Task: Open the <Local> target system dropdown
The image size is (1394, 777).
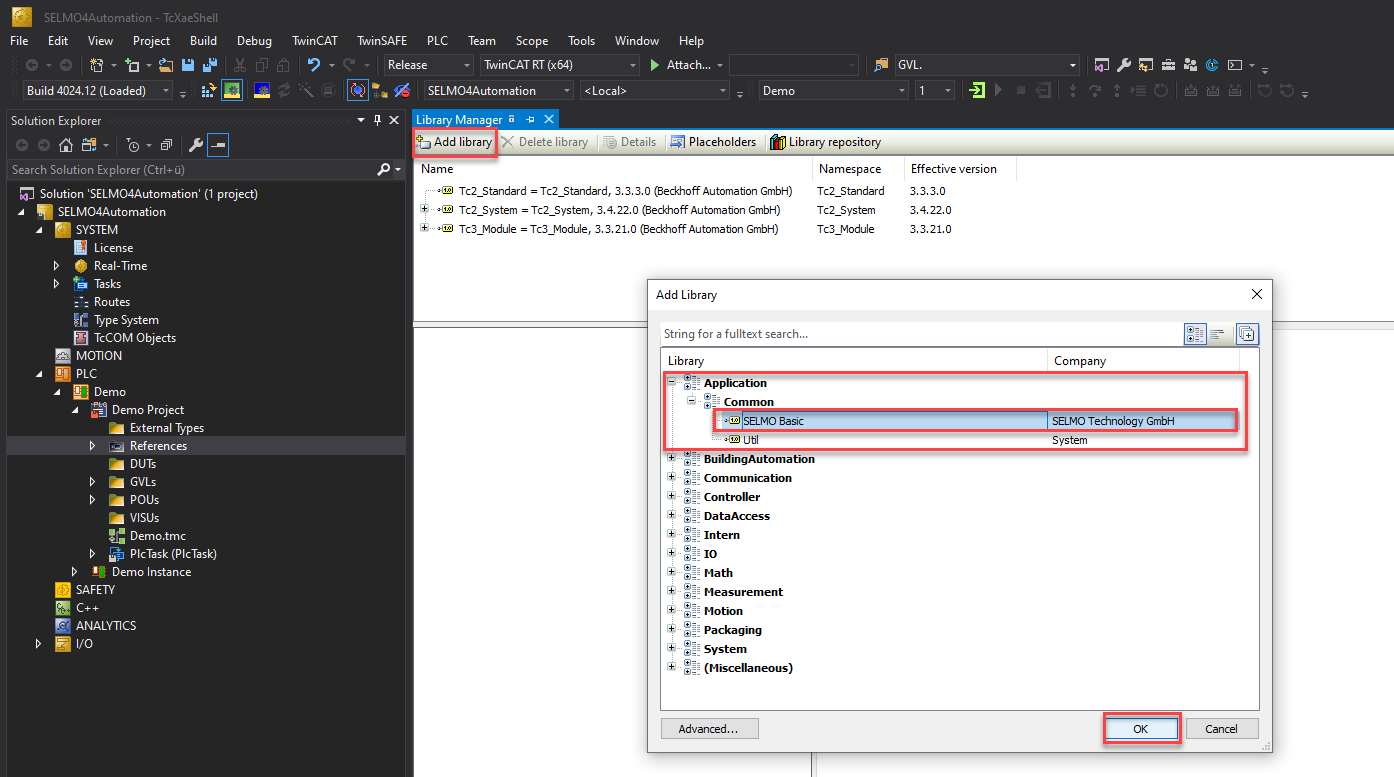Action: pyautogui.click(x=723, y=91)
